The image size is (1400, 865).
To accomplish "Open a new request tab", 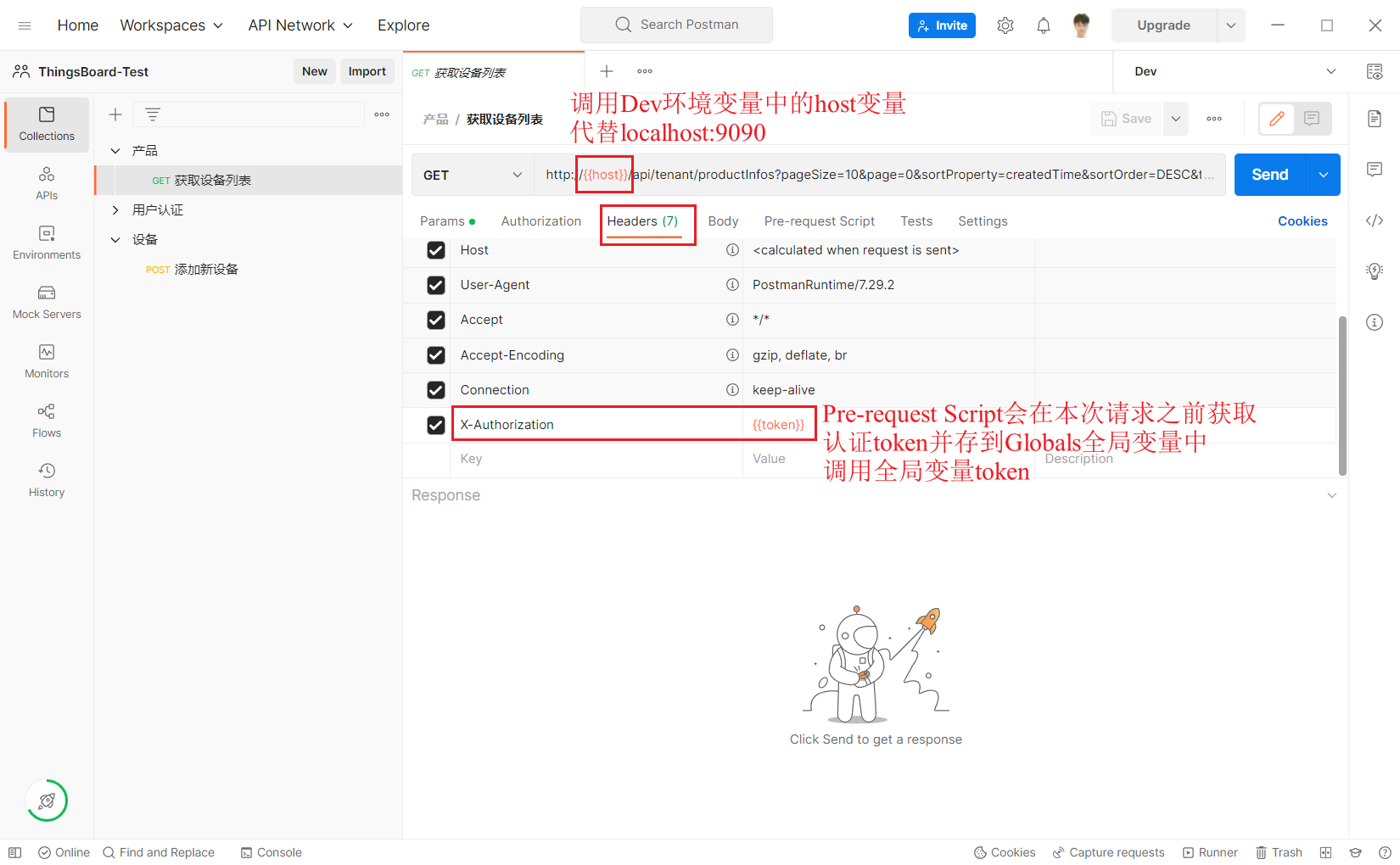I will tap(607, 71).
